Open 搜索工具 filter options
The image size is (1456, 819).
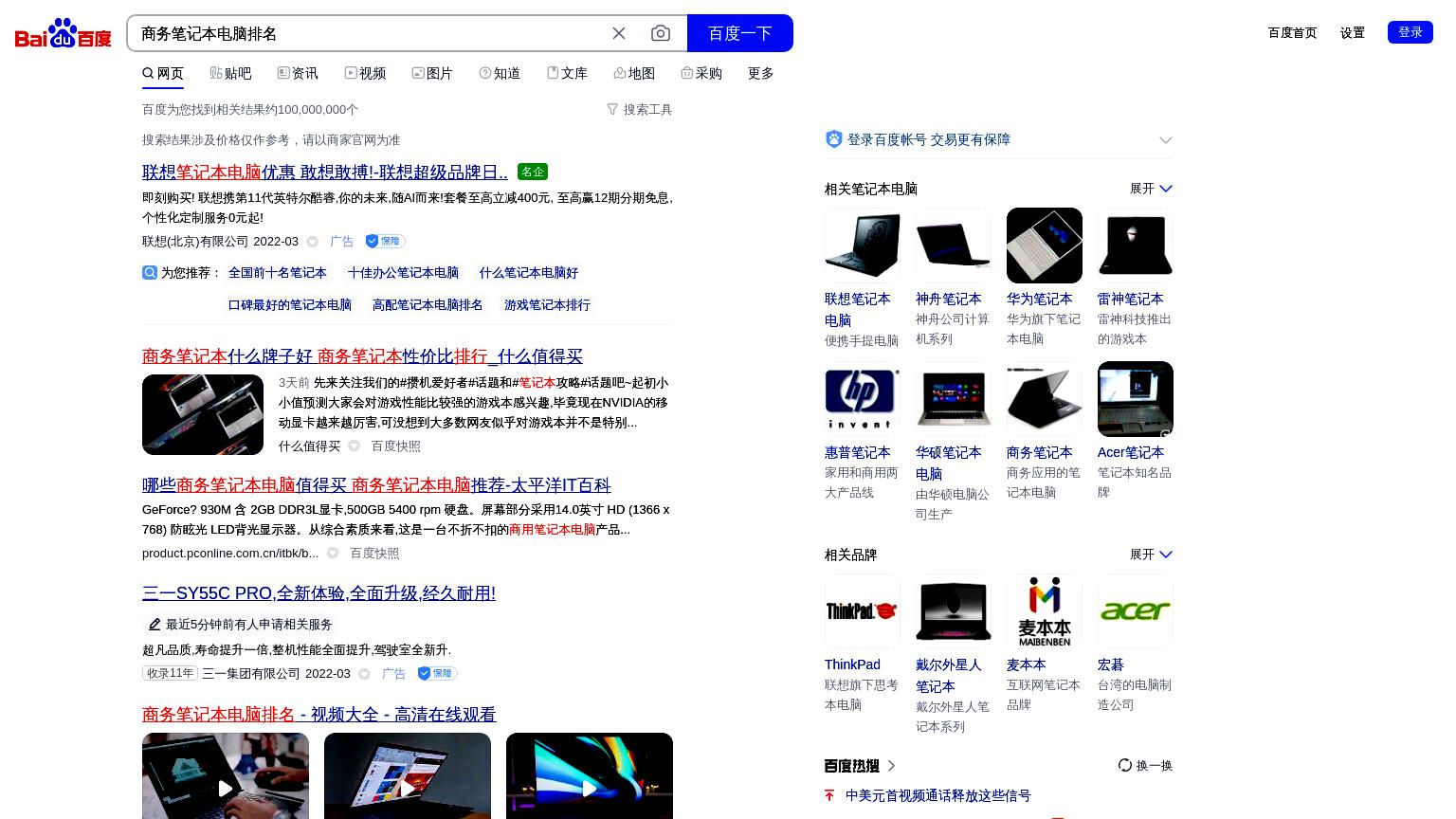click(640, 109)
